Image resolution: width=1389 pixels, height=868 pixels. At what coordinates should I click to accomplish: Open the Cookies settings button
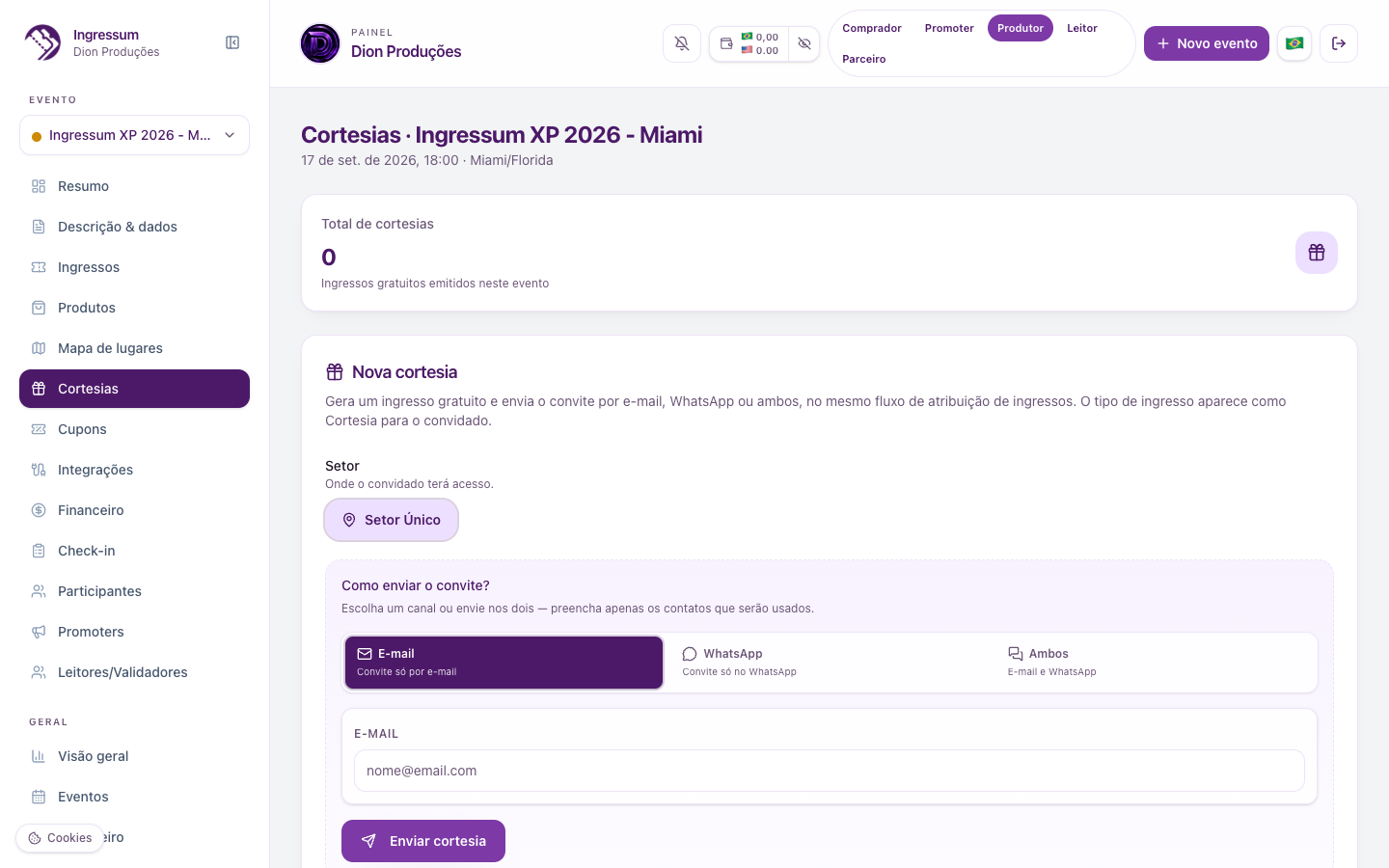coord(60,838)
